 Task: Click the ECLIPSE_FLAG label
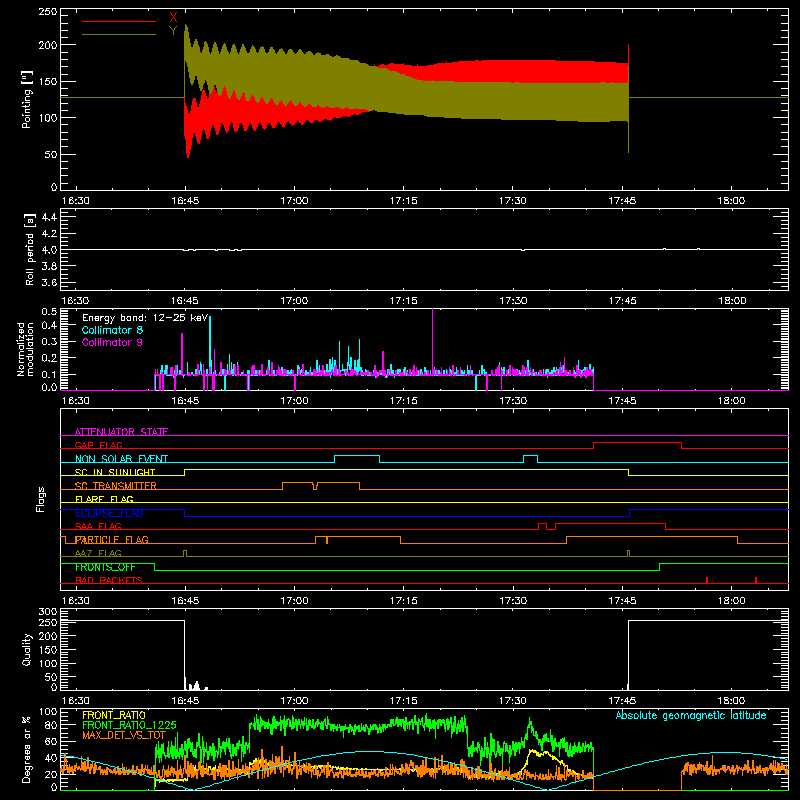click(x=109, y=513)
